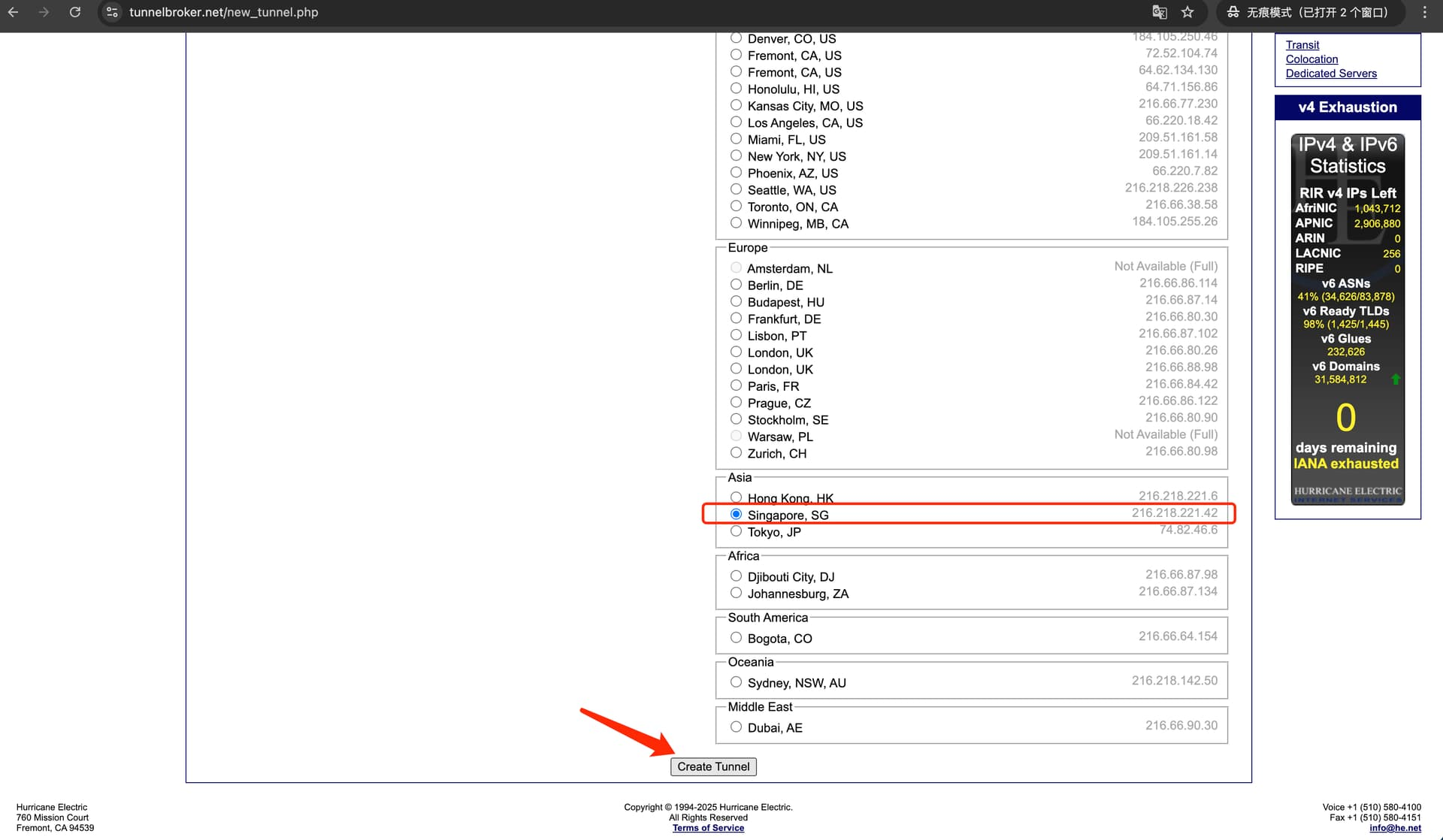This screenshot has width=1443, height=840.
Task: Click the incognito mode indicator
Action: click(x=1308, y=12)
